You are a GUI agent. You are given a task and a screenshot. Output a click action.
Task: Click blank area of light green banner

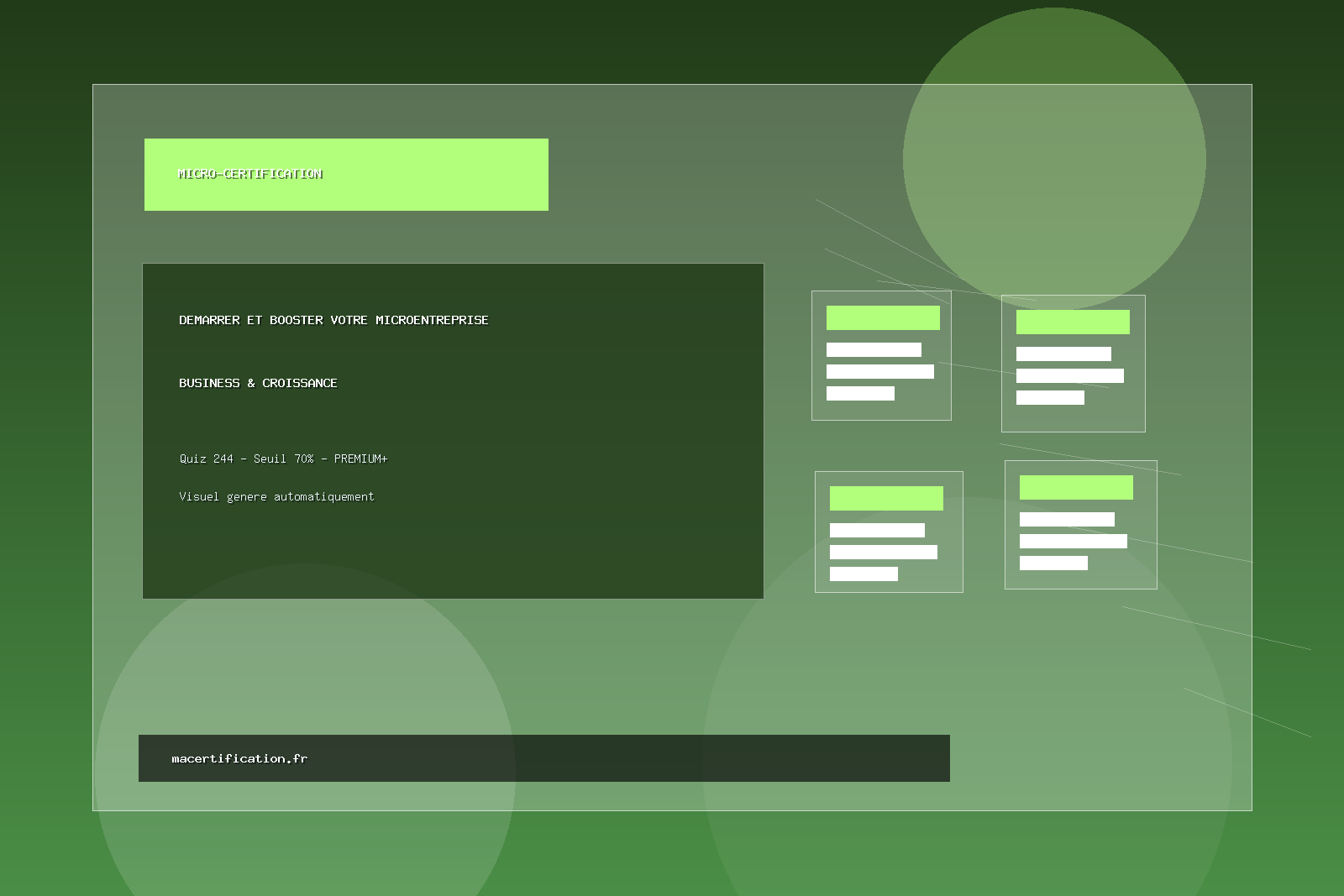pyautogui.click(x=437, y=174)
